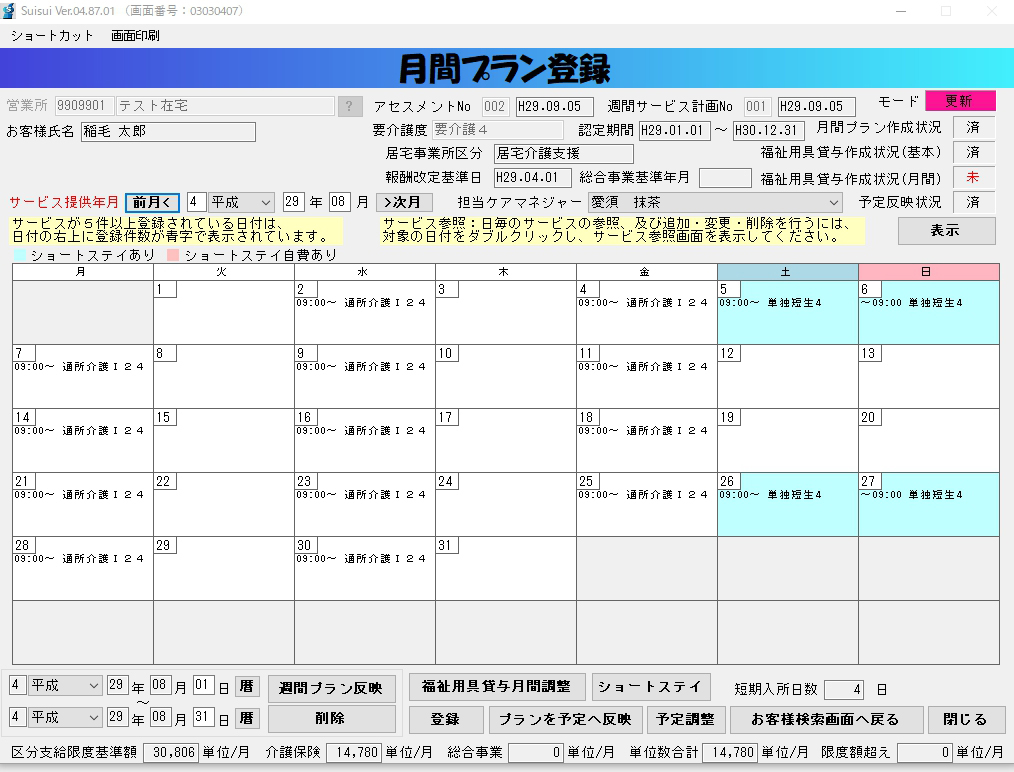Click the 登録 button
Viewport: 1014px width, 772px height.
click(x=446, y=719)
